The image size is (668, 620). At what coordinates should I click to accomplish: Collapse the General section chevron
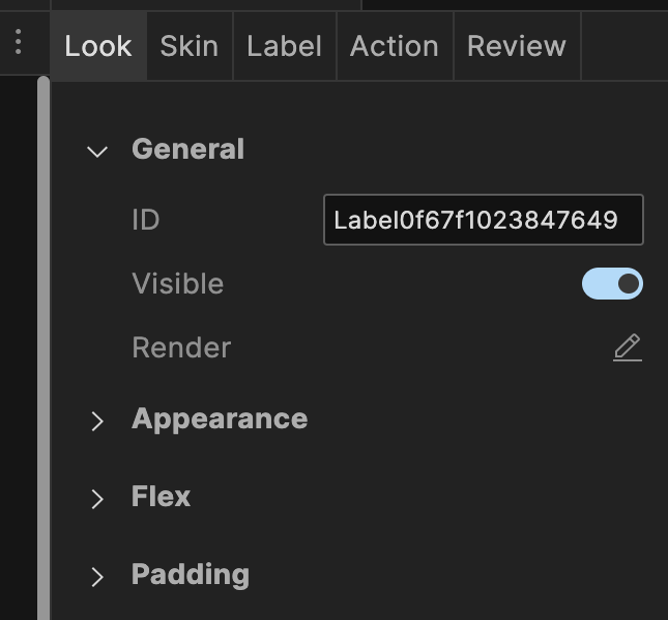[x=97, y=151]
